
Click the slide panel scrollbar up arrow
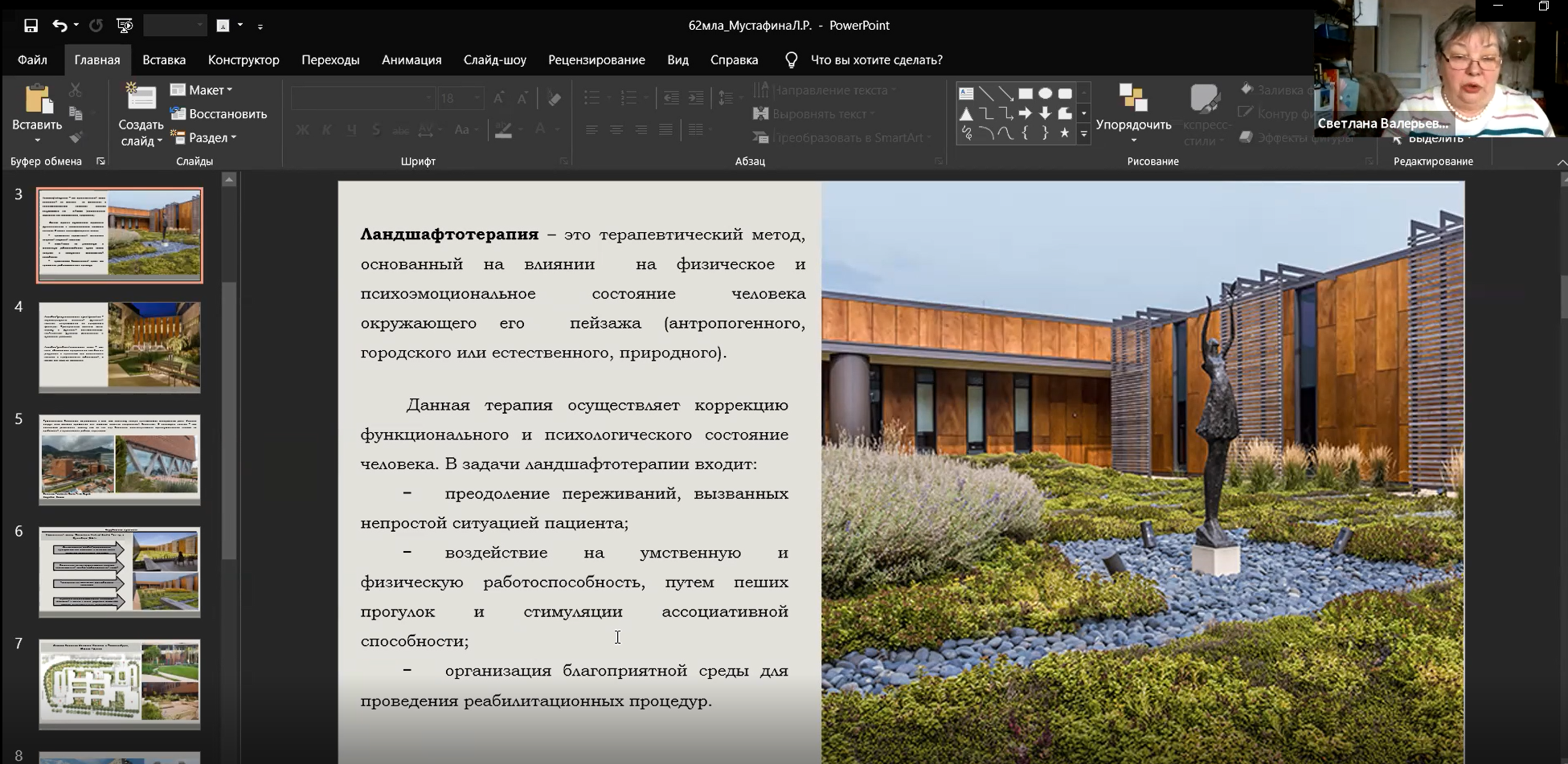(x=229, y=180)
